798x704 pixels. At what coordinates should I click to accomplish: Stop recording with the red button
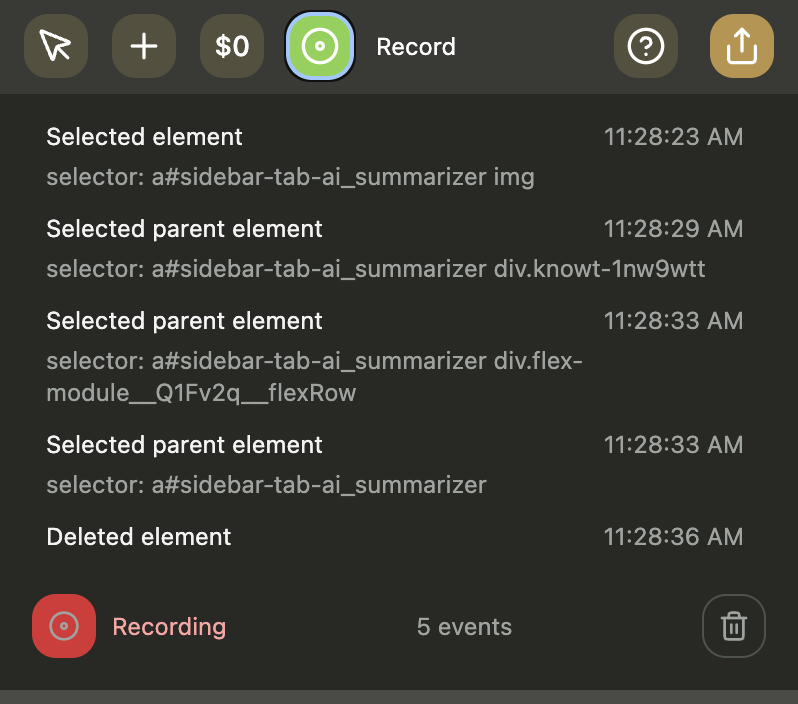pyautogui.click(x=64, y=626)
